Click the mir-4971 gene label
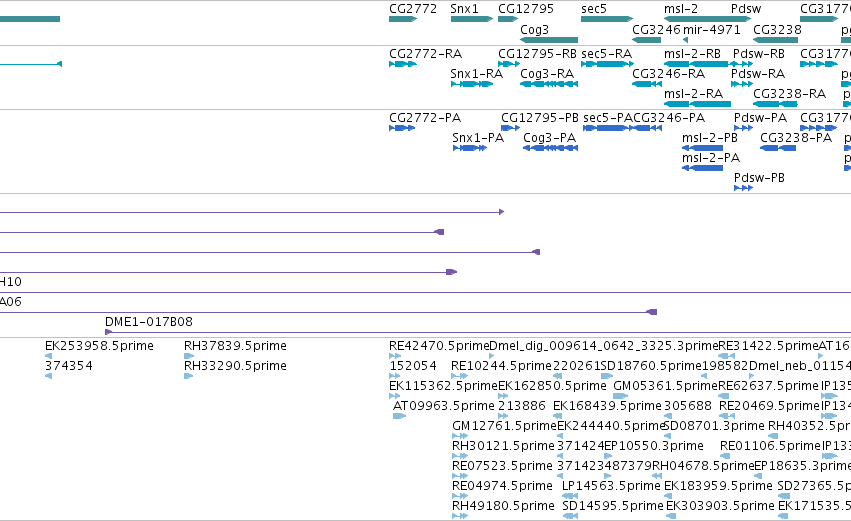Screen dimensions: 851x521 712,30
